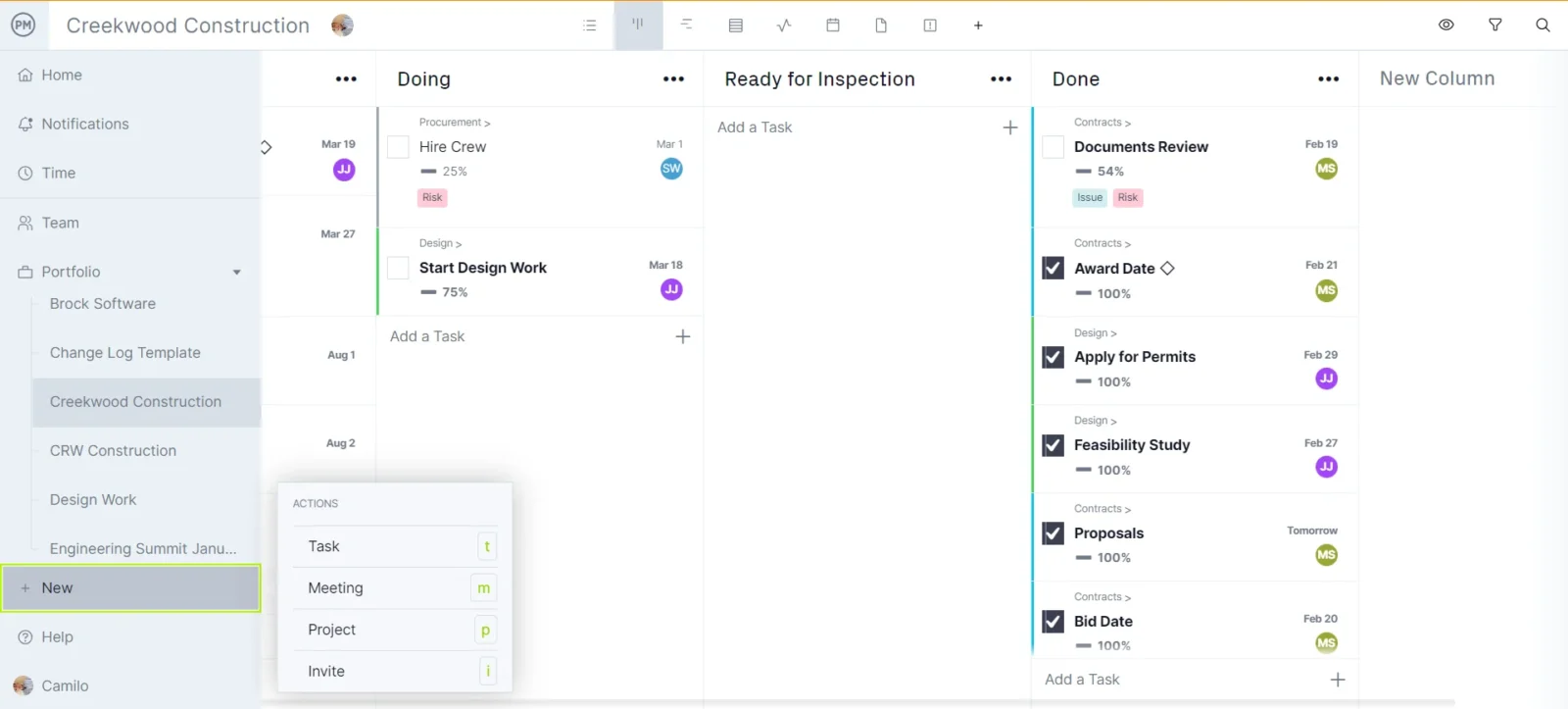Expand Design breadcrumb on Feasibility Study
The width and height of the screenshot is (1568, 709).
[1096, 421]
